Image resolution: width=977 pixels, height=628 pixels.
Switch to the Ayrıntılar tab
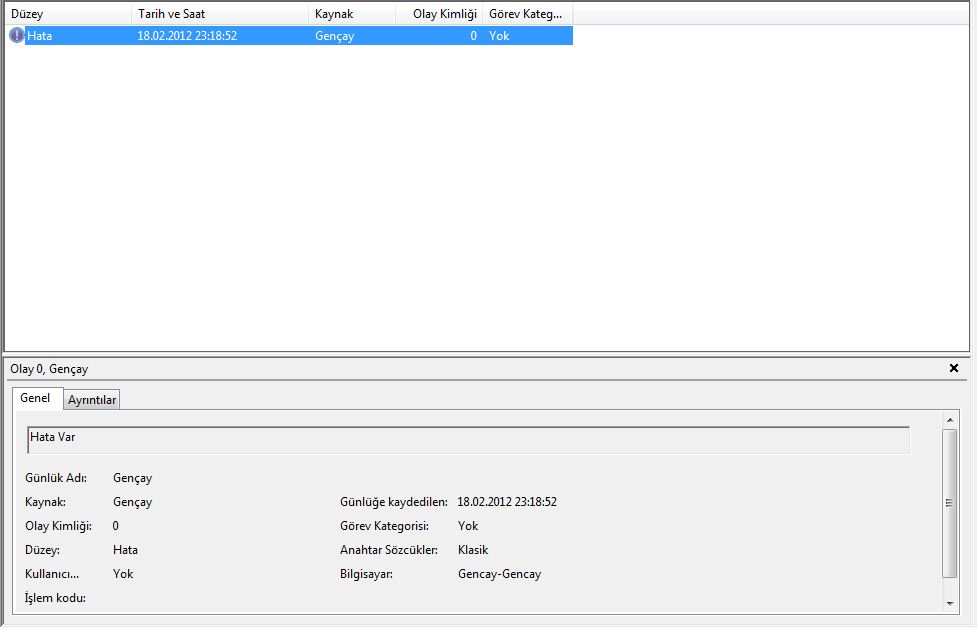[x=92, y=400]
